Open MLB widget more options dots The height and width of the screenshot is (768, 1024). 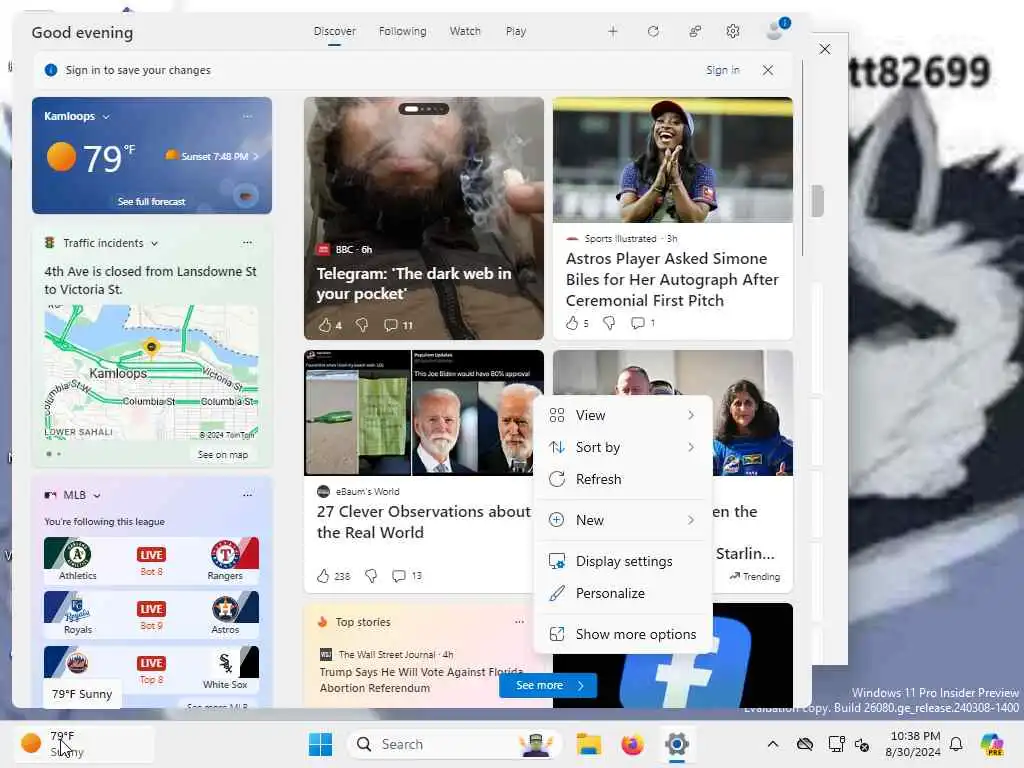pos(248,494)
